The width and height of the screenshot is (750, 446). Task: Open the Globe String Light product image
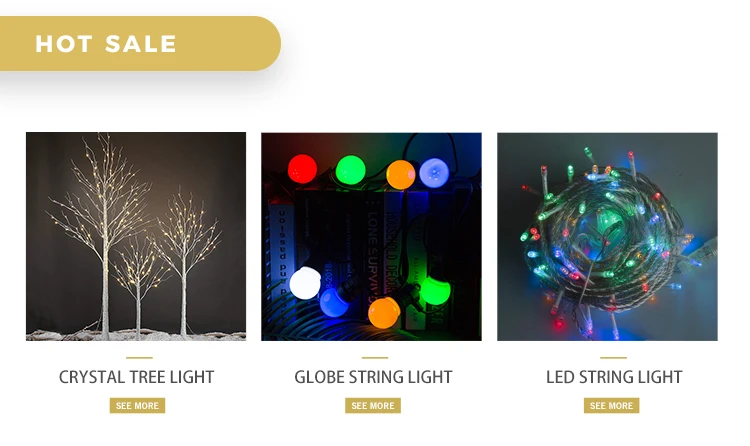372,236
